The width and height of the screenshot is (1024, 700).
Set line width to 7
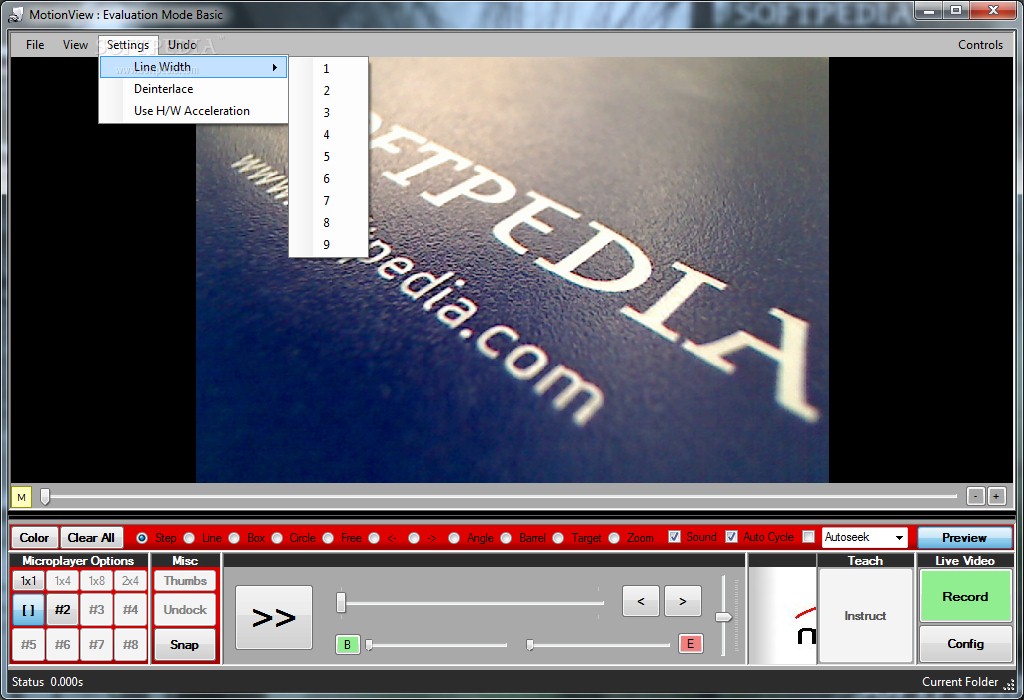pyautogui.click(x=329, y=200)
